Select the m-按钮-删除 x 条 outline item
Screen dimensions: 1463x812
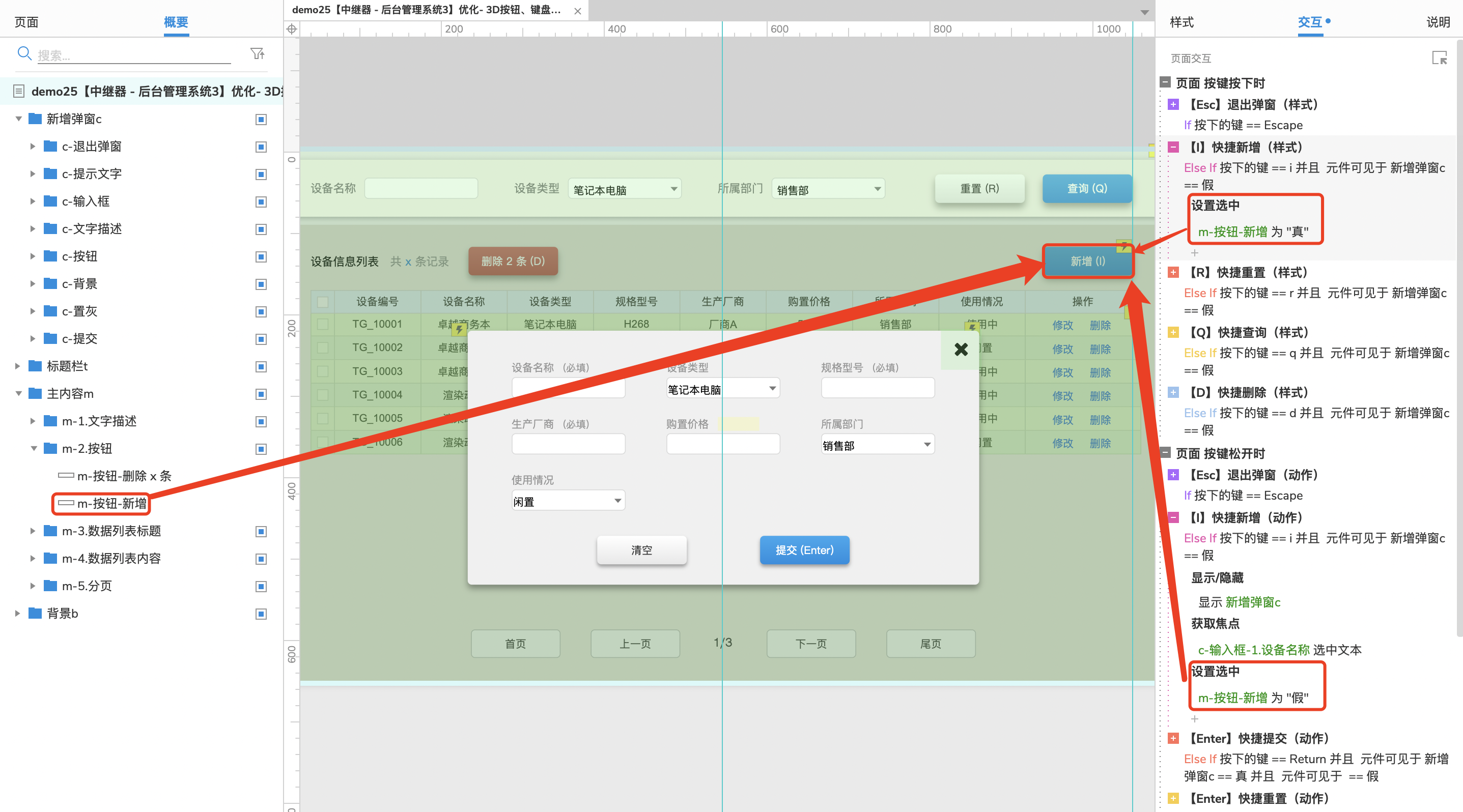pyautogui.click(x=124, y=476)
